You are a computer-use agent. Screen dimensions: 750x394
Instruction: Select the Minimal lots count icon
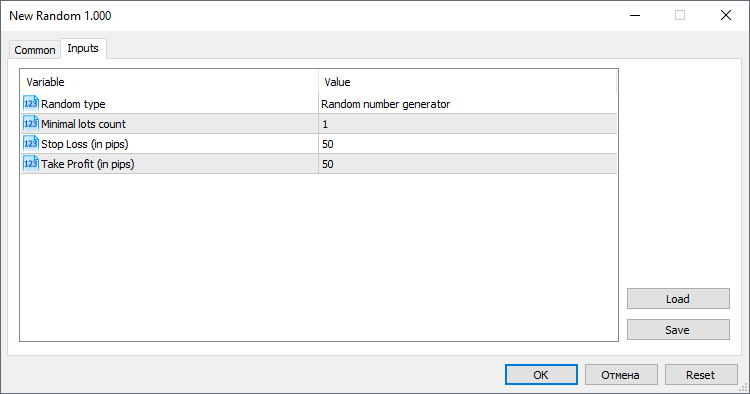(31, 123)
